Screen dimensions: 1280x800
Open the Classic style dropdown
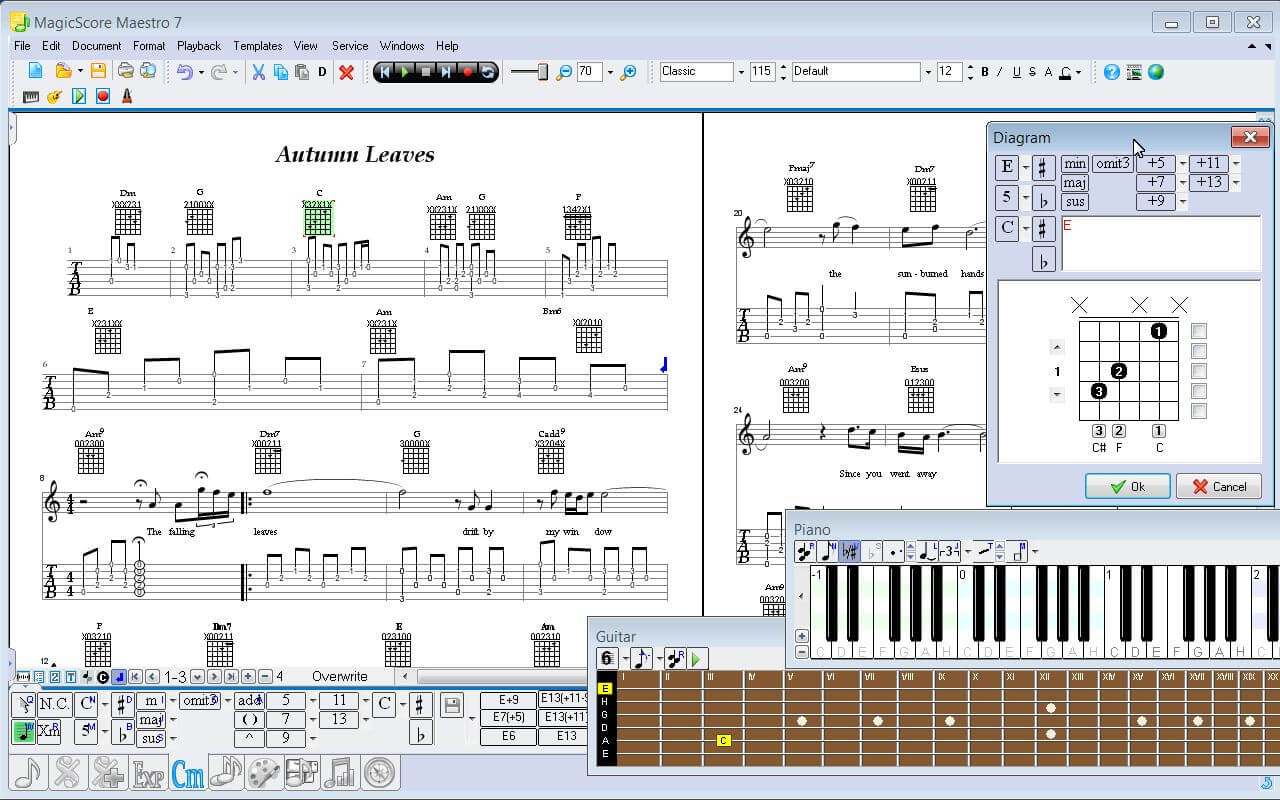point(741,72)
